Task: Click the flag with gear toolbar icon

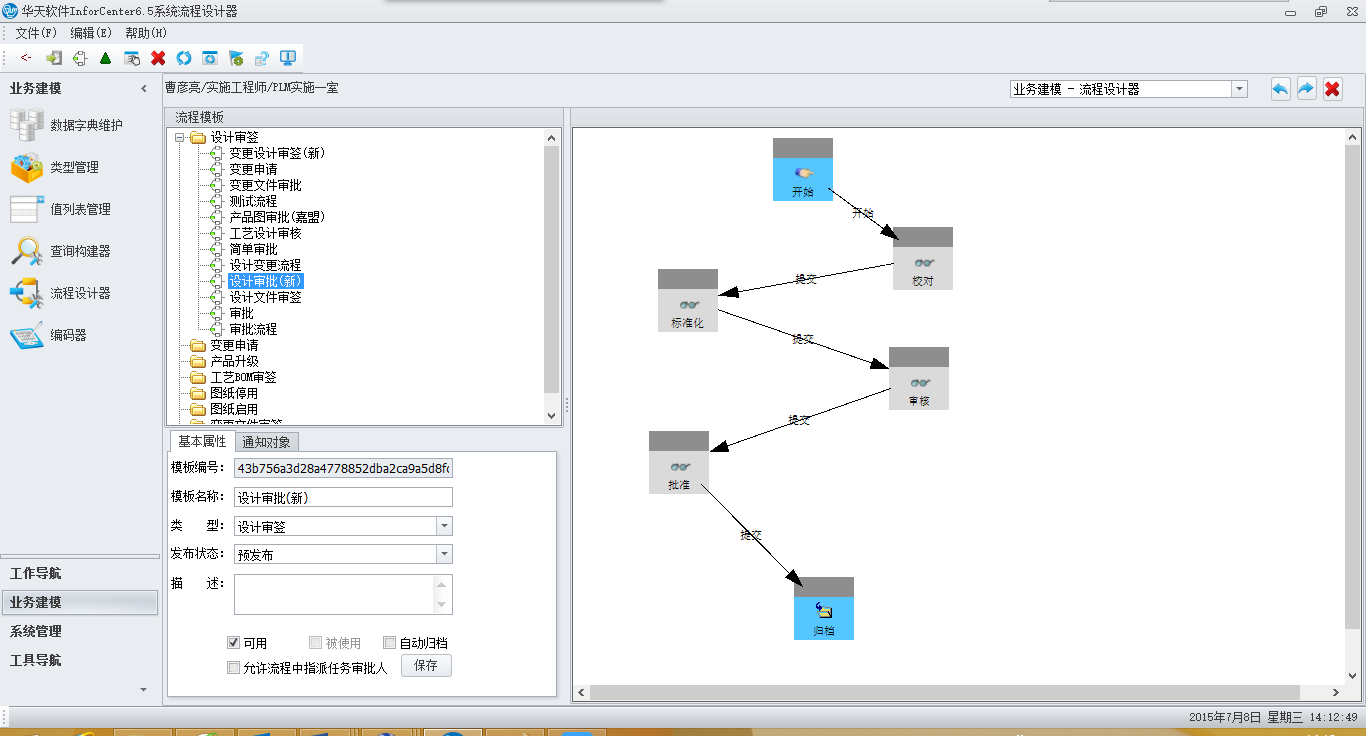Action: 236,58
